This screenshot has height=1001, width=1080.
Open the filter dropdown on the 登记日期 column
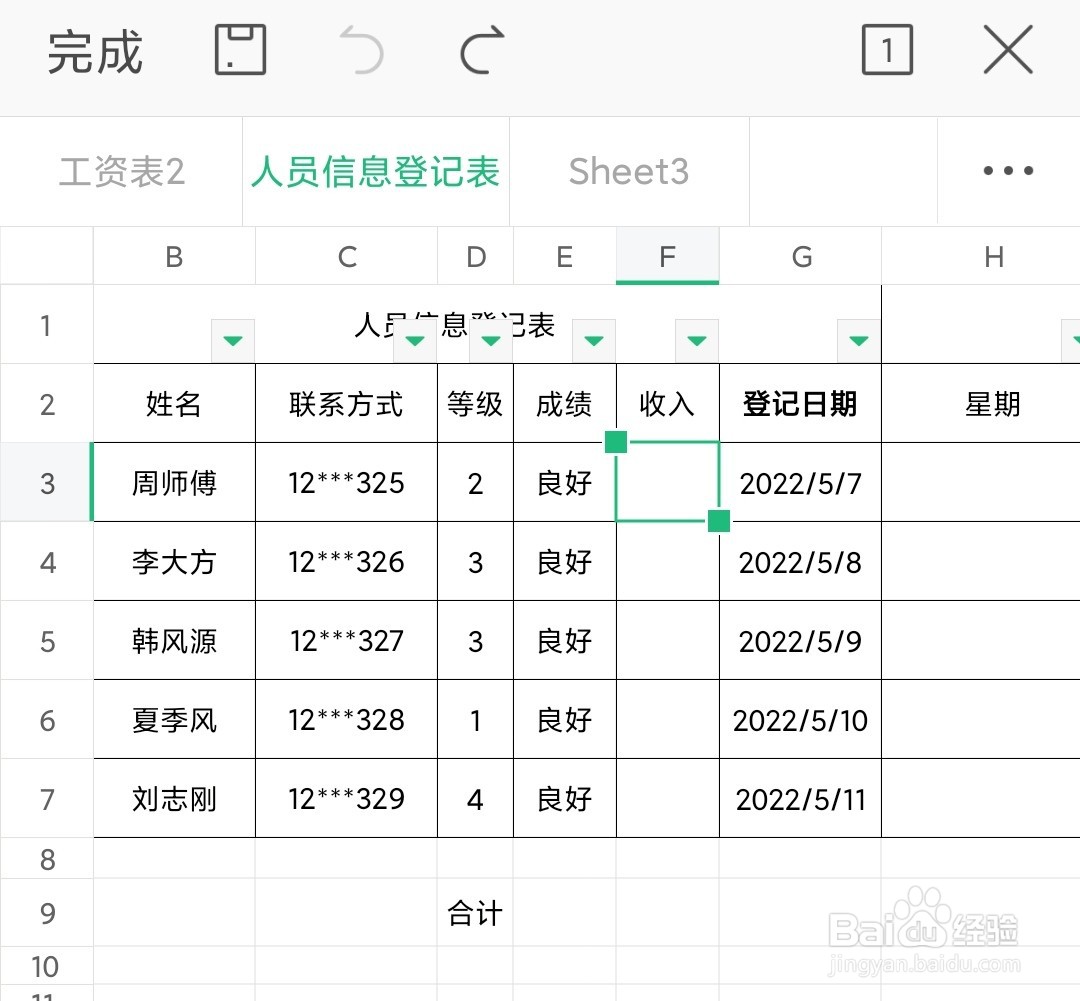click(858, 340)
